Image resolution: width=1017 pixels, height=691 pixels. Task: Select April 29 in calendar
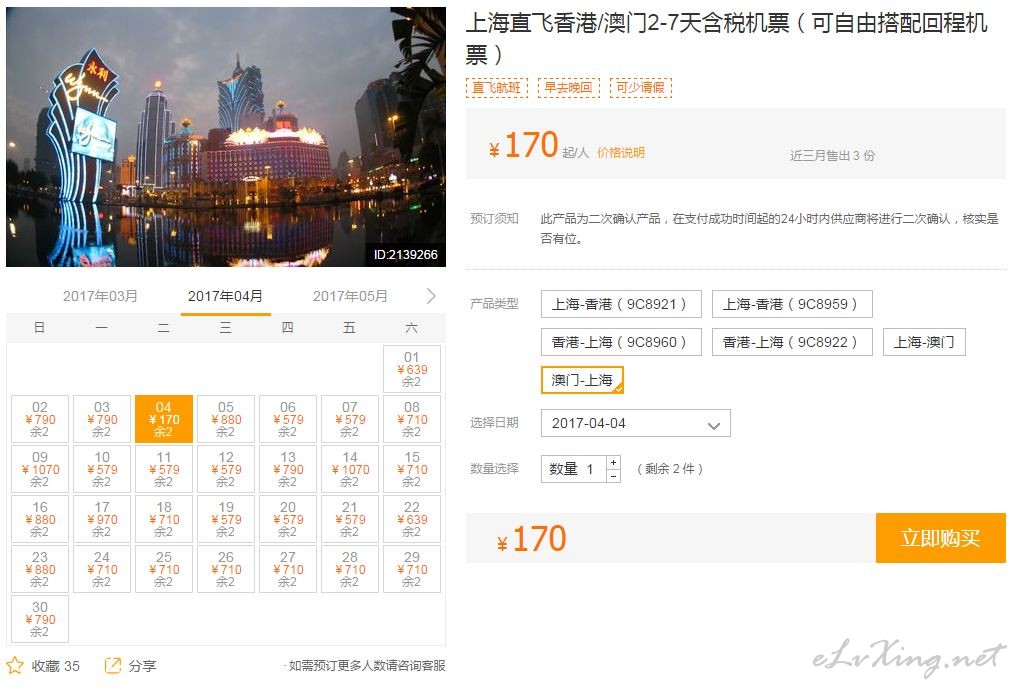[412, 569]
